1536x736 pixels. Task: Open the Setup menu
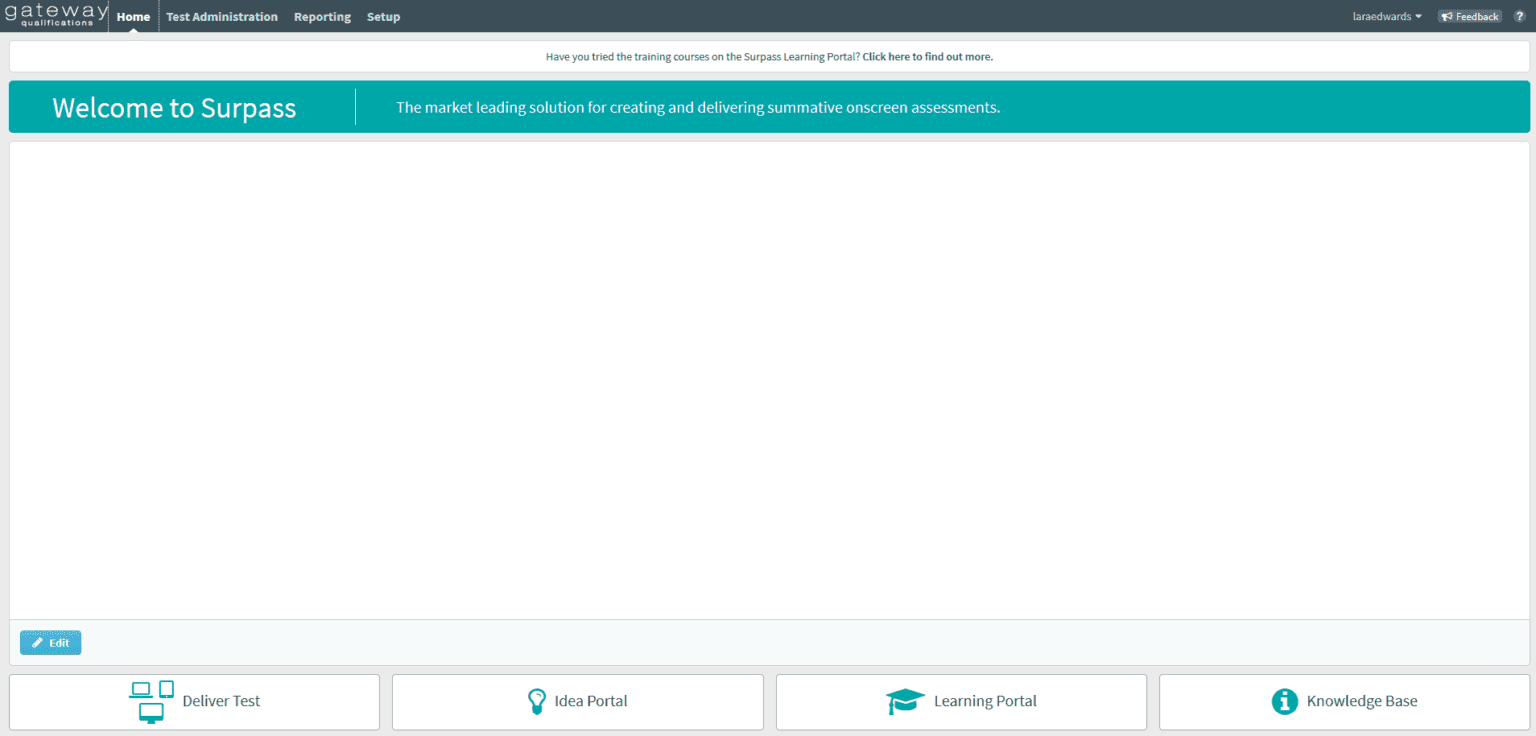(x=383, y=16)
